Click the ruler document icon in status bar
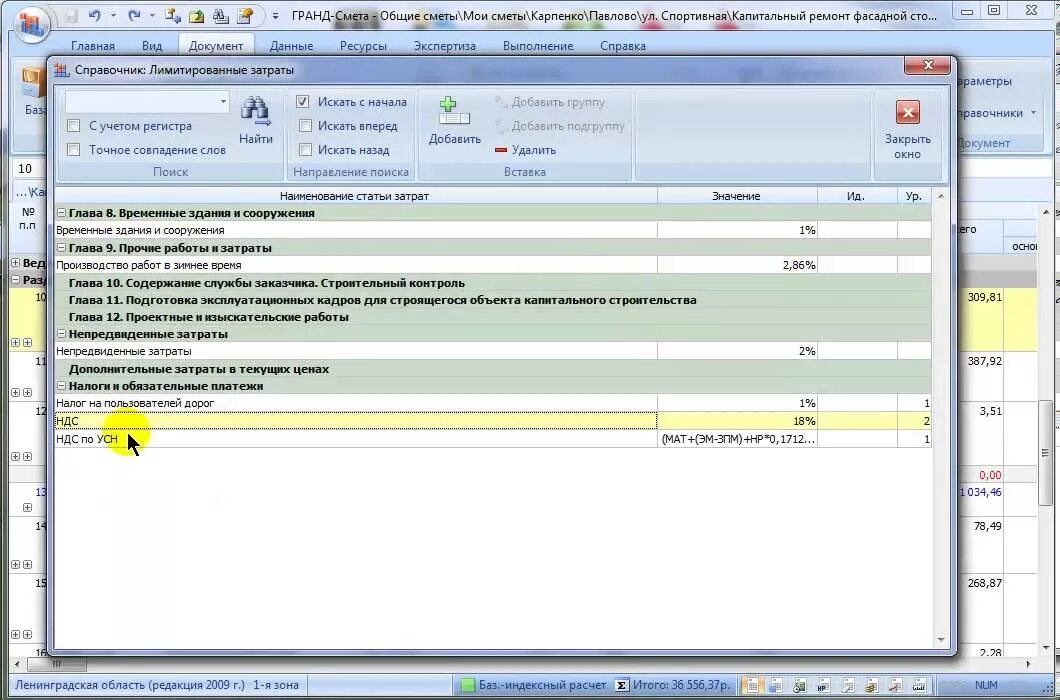Image resolution: width=1060 pixels, height=700 pixels. click(919, 685)
